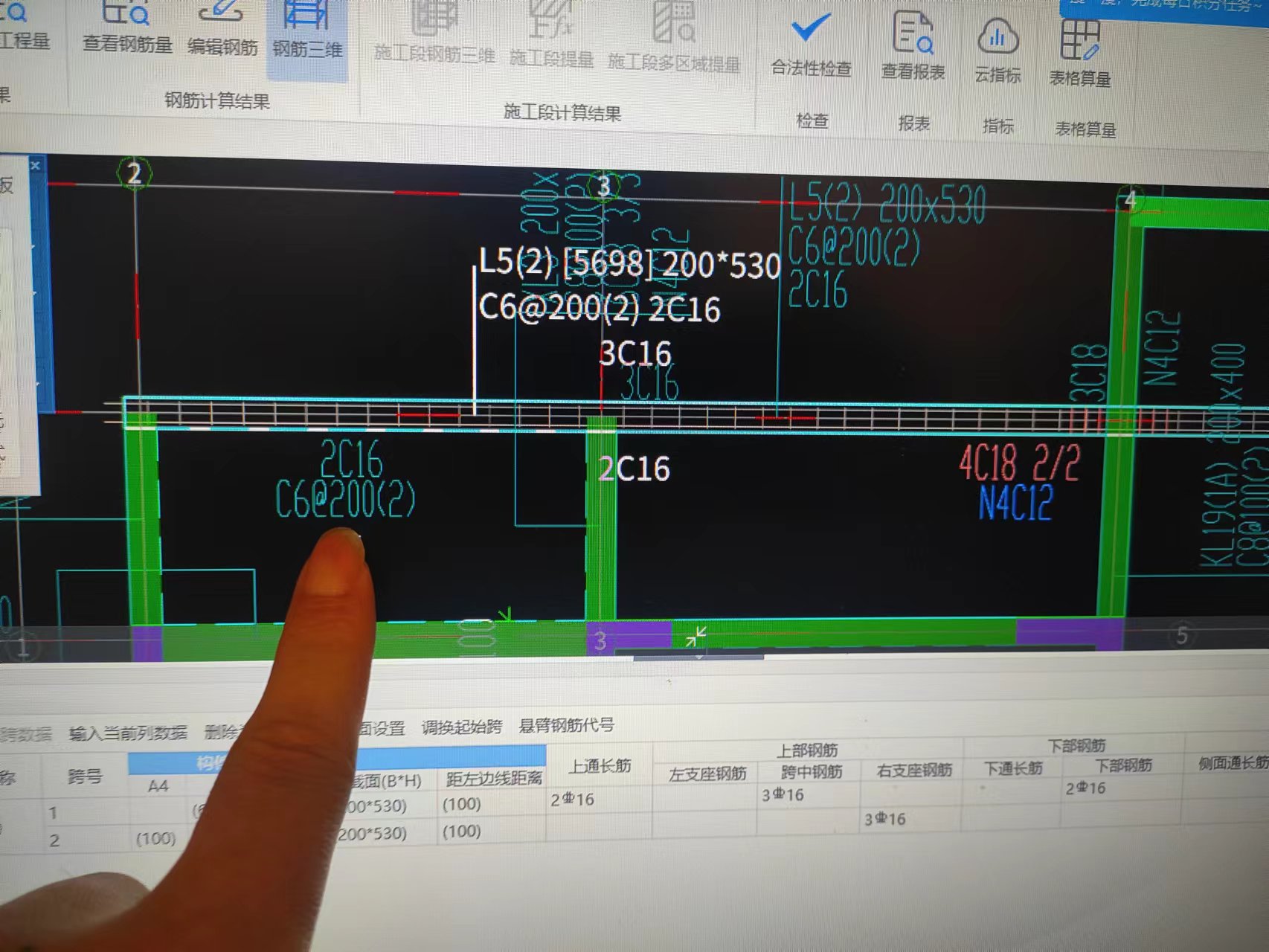Click the white C6@200(2) 2C16 annotation
This screenshot has width=1269, height=952.
point(600,308)
